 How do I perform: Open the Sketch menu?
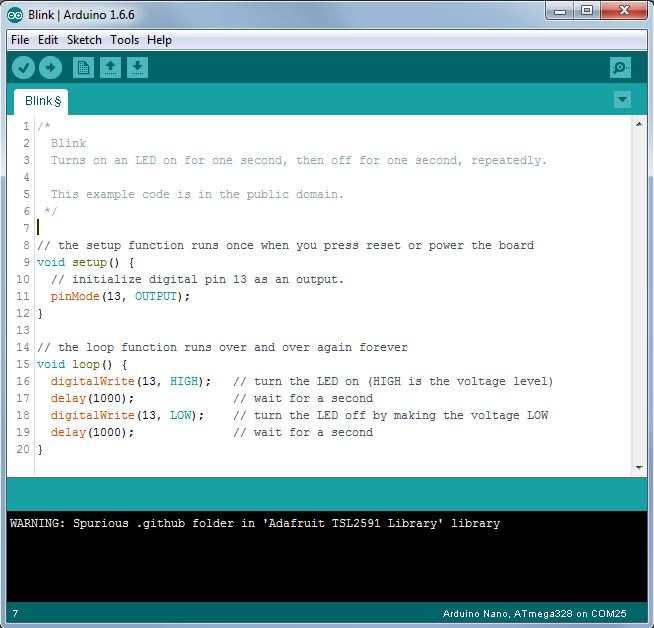(84, 40)
